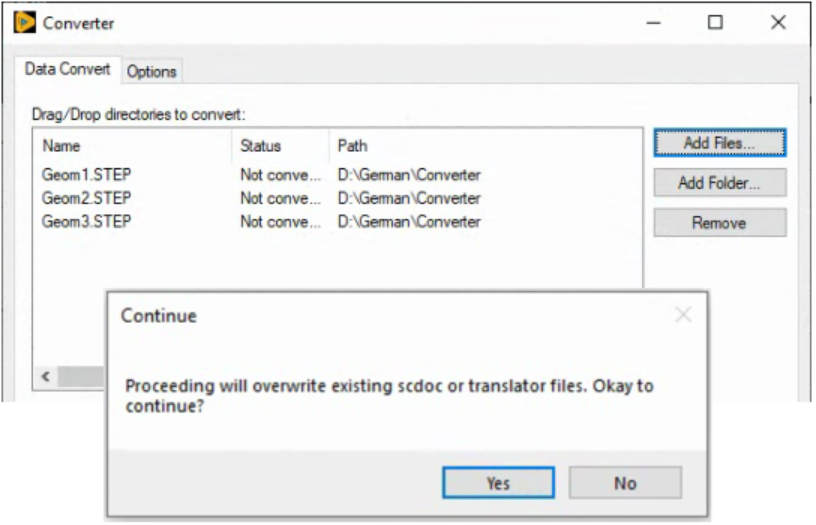
Task: Switch to the Options tab
Action: (x=152, y=71)
